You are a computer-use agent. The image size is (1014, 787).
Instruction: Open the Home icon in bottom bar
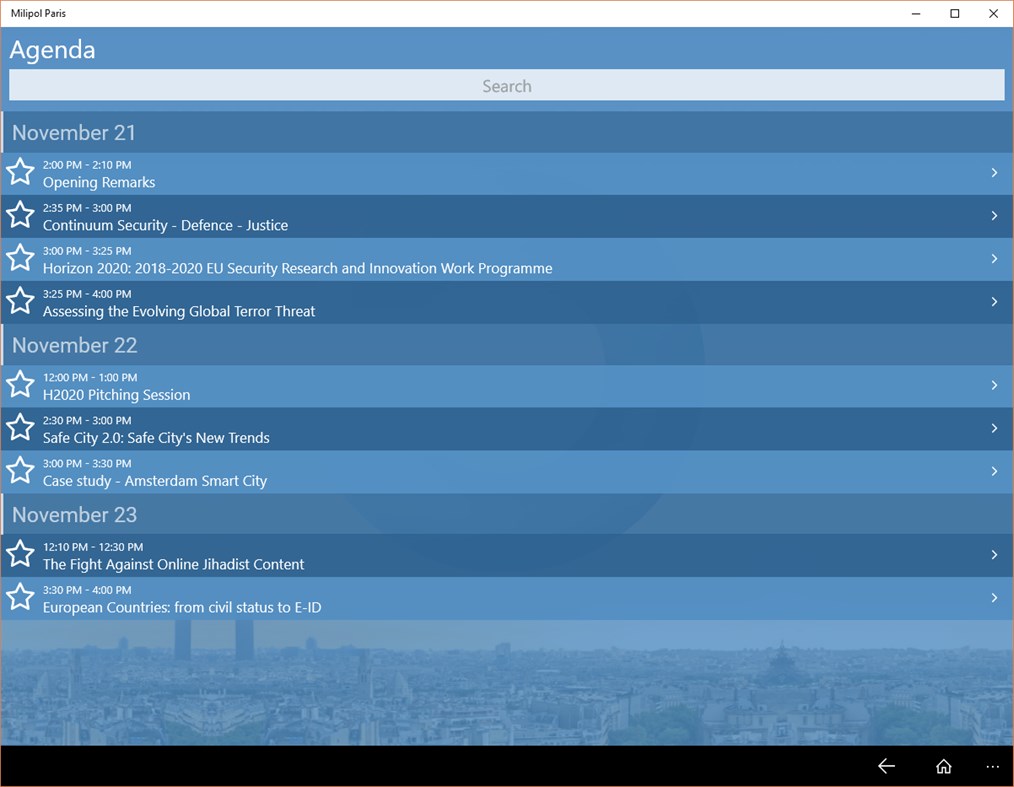[944, 766]
